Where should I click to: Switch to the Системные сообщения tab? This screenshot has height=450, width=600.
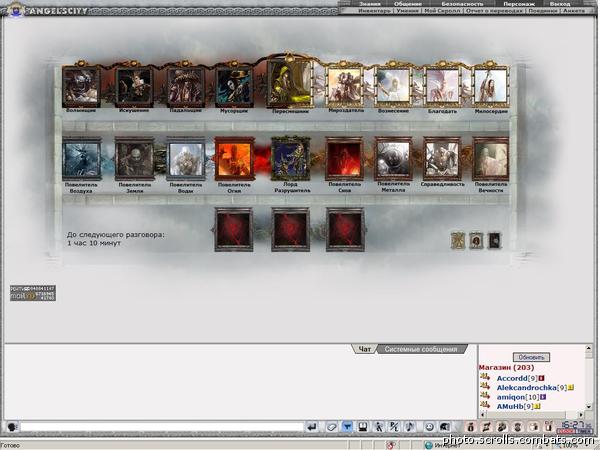point(421,349)
